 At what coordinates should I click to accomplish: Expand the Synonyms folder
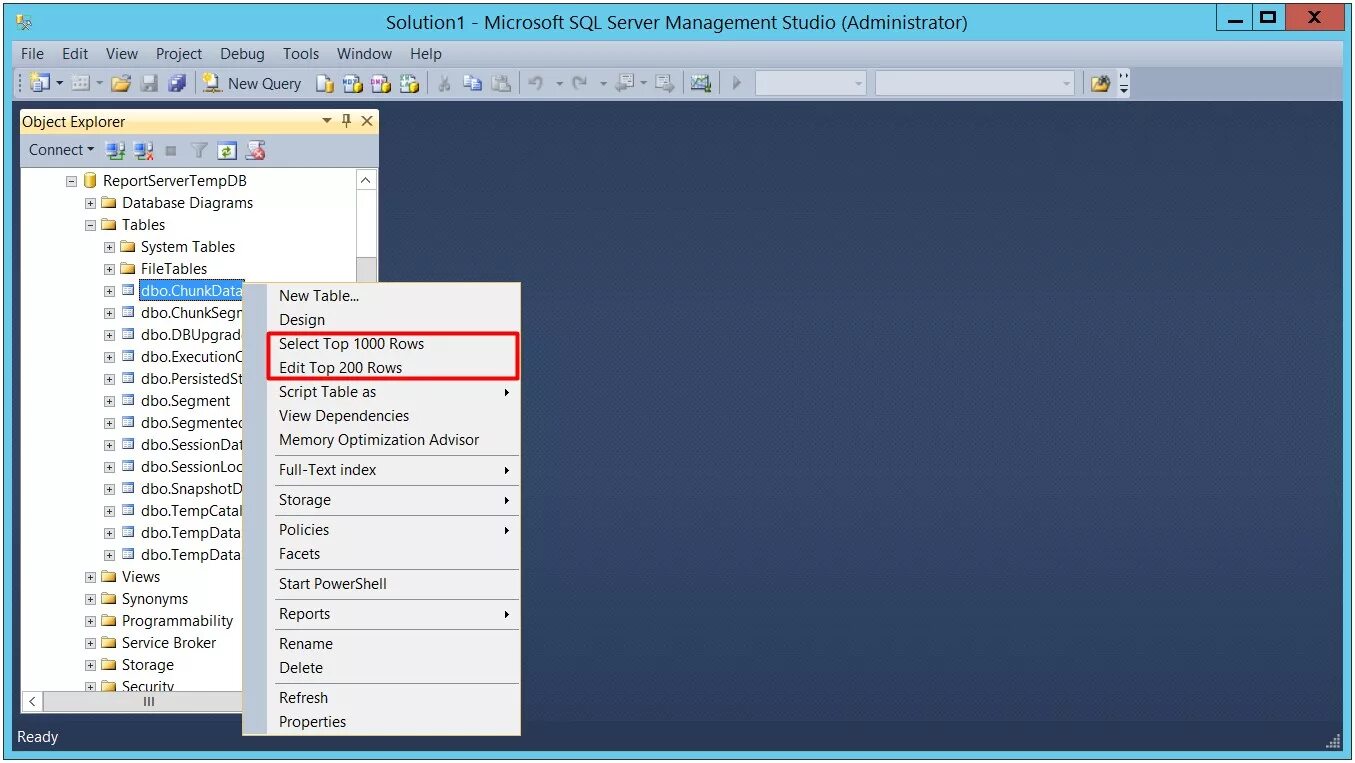[90, 599]
